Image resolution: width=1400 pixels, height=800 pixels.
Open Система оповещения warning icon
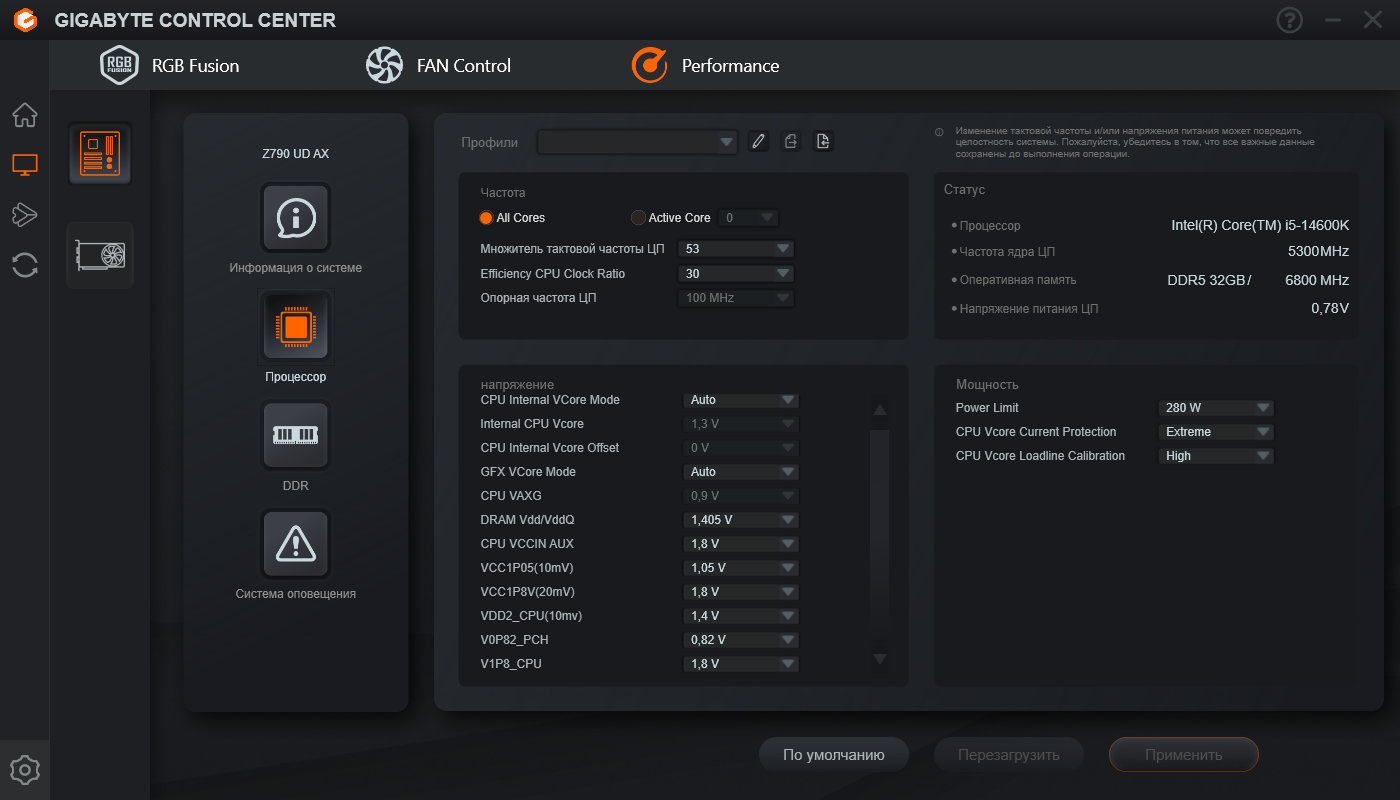click(295, 544)
